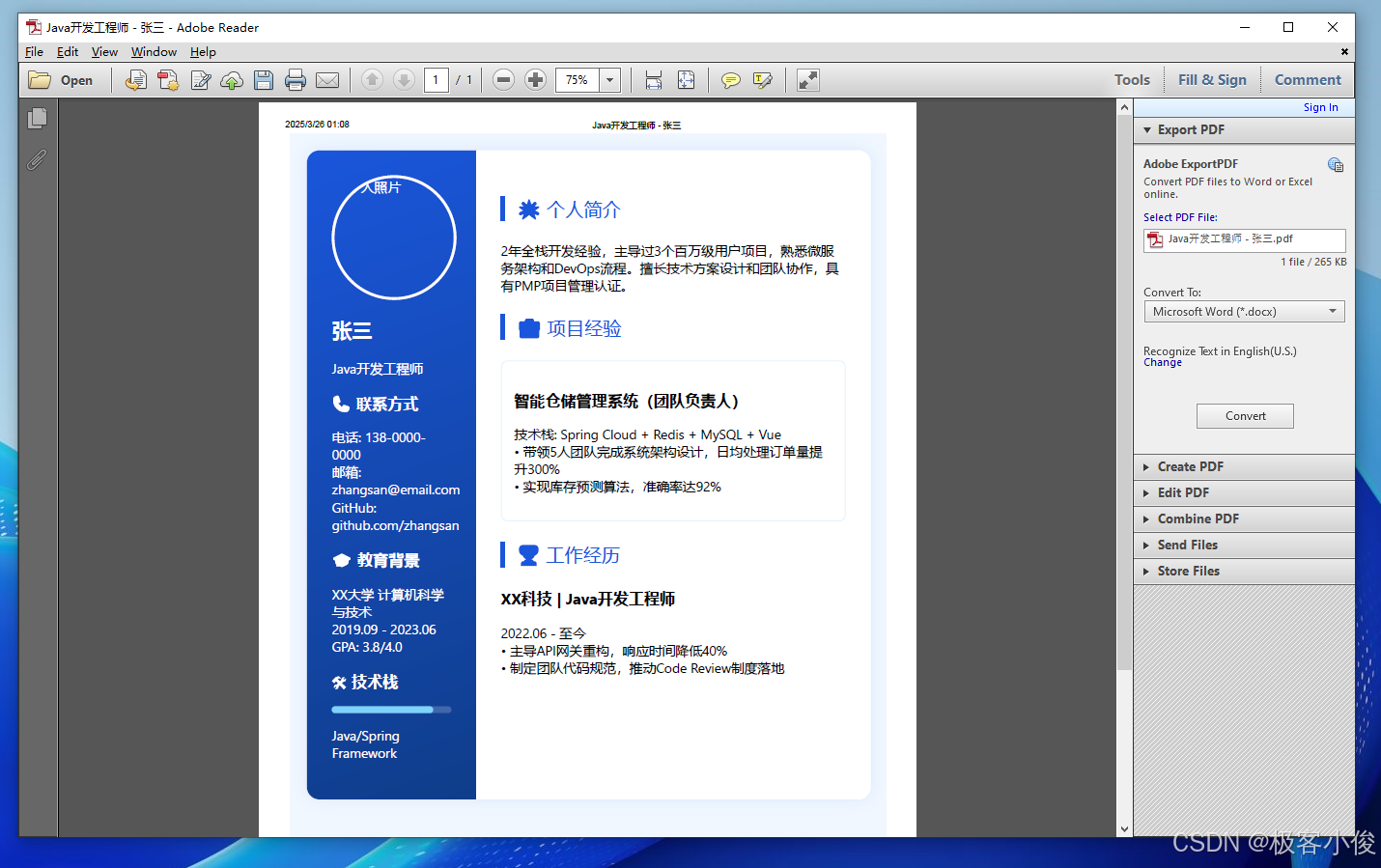Expand the Combine PDF section
This screenshot has height=868, width=1381.
[x=1244, y=518]
